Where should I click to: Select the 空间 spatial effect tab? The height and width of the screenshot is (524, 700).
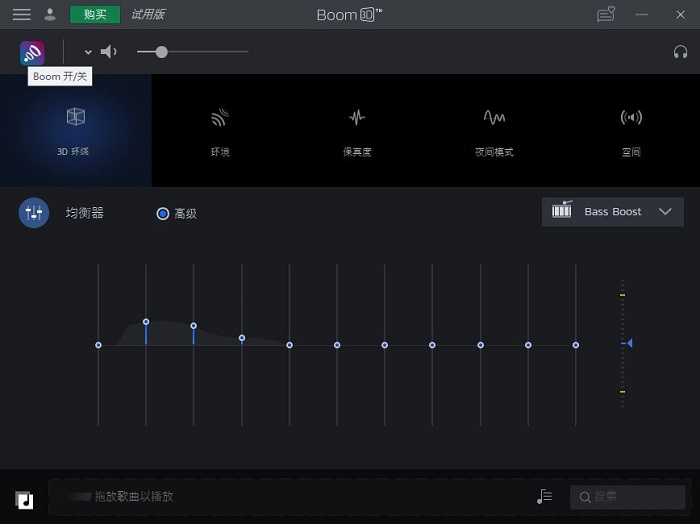click(x=631, y=130)
